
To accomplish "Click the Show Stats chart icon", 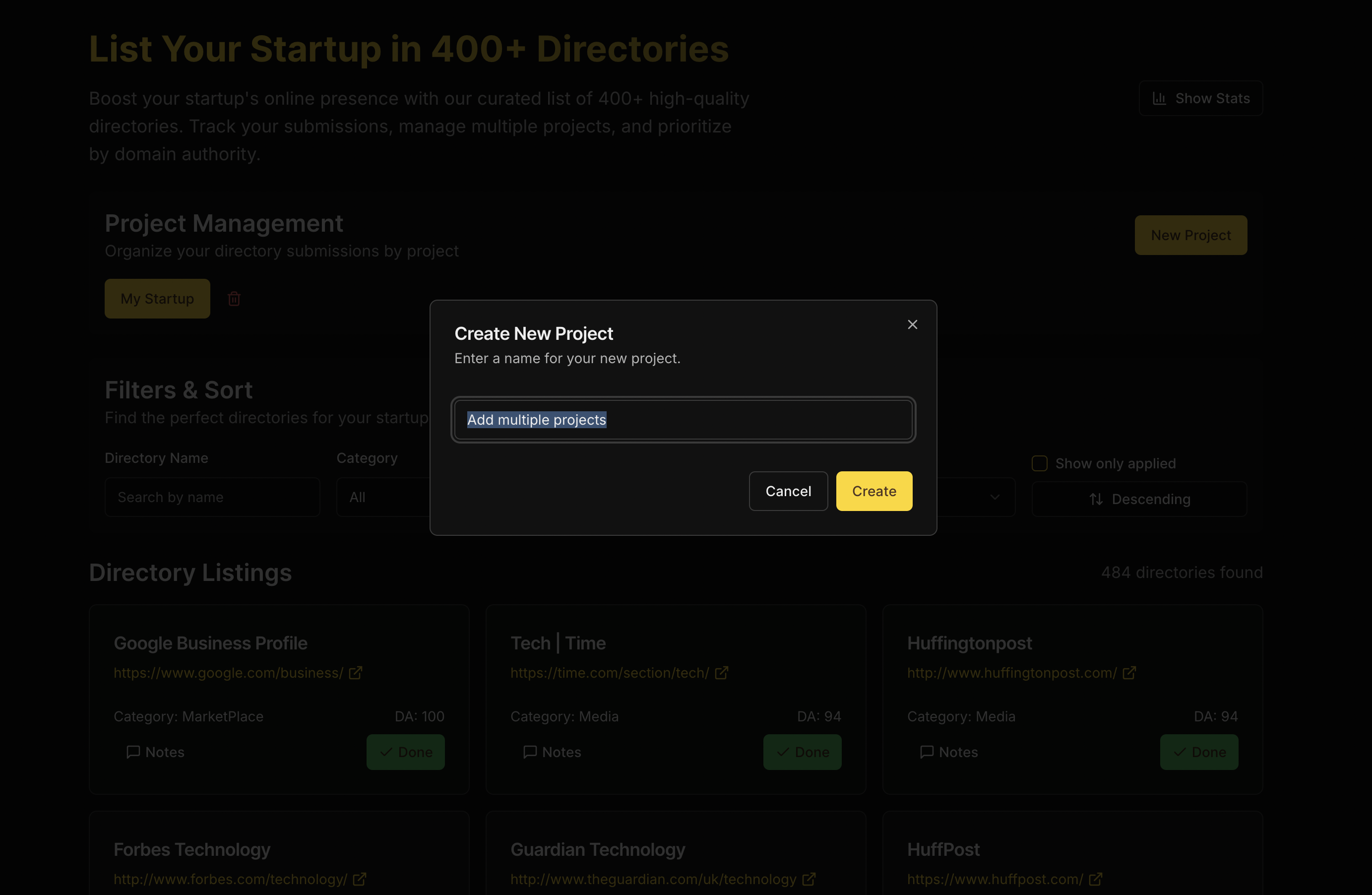I will [1159, 99].
